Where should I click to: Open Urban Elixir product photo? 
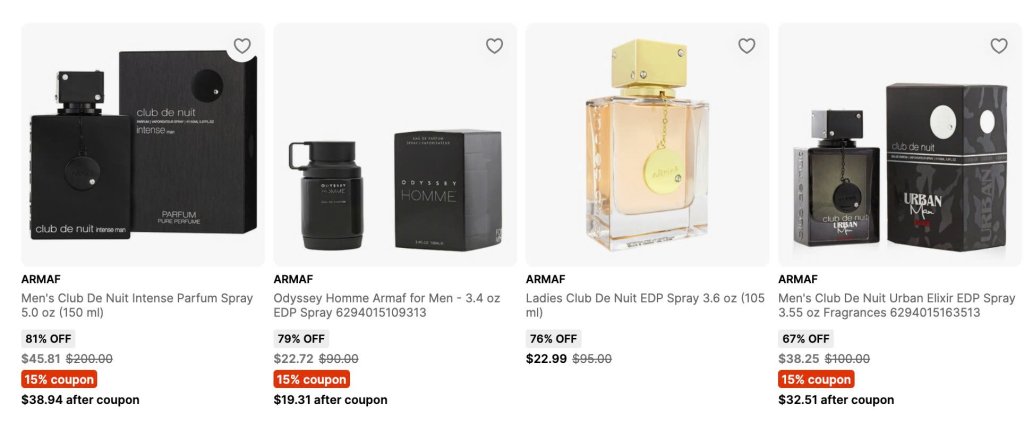pos(901,144)
